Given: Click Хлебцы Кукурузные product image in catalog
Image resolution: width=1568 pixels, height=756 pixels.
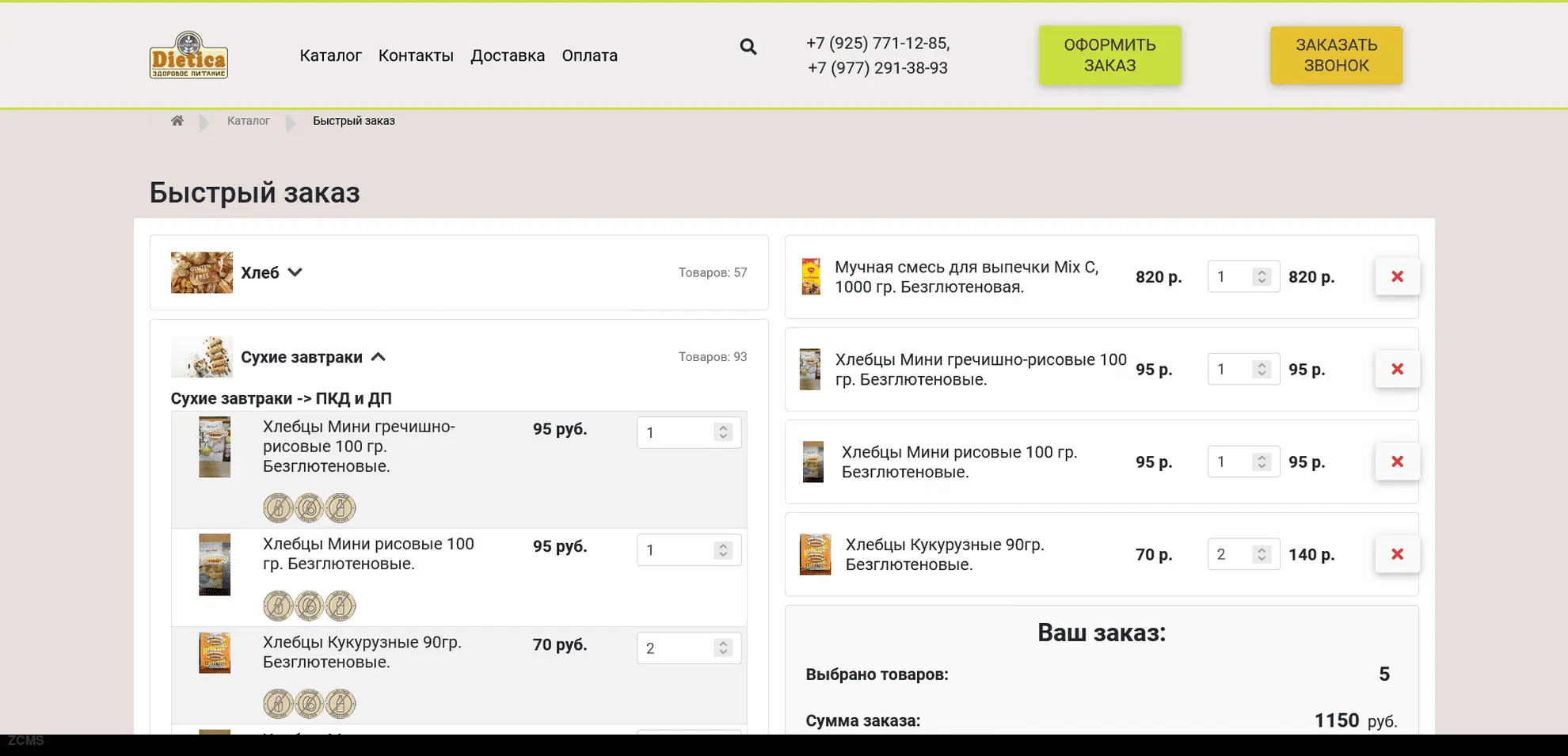Looking at the screenshot, I should [215, 653].
